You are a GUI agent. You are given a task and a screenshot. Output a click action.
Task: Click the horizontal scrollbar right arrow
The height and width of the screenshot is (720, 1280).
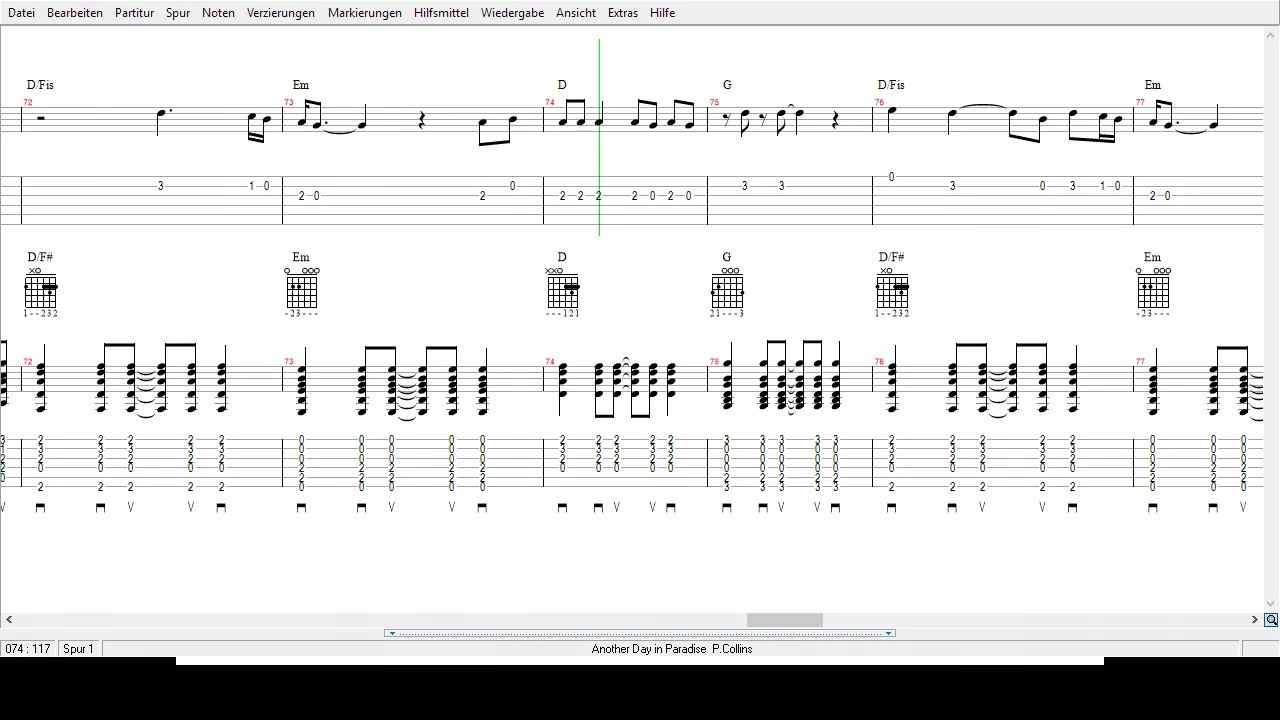1255,620
